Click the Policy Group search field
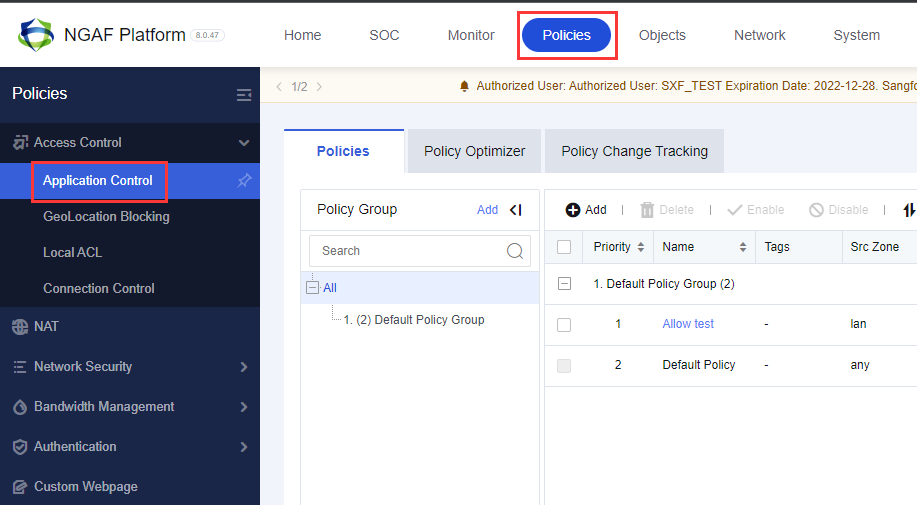 click(x=410, y=251)
